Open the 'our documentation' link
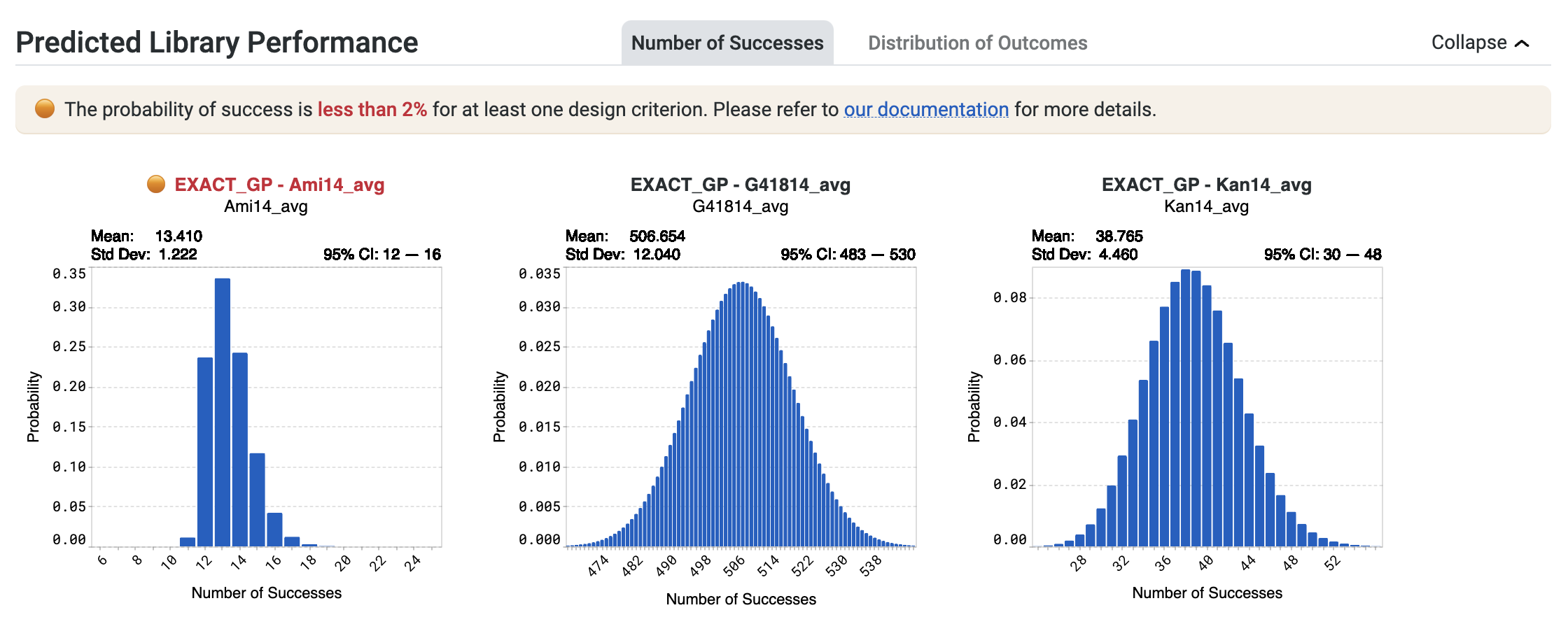The width and height of the screenshot is (1568, 638). pos(926,109)
